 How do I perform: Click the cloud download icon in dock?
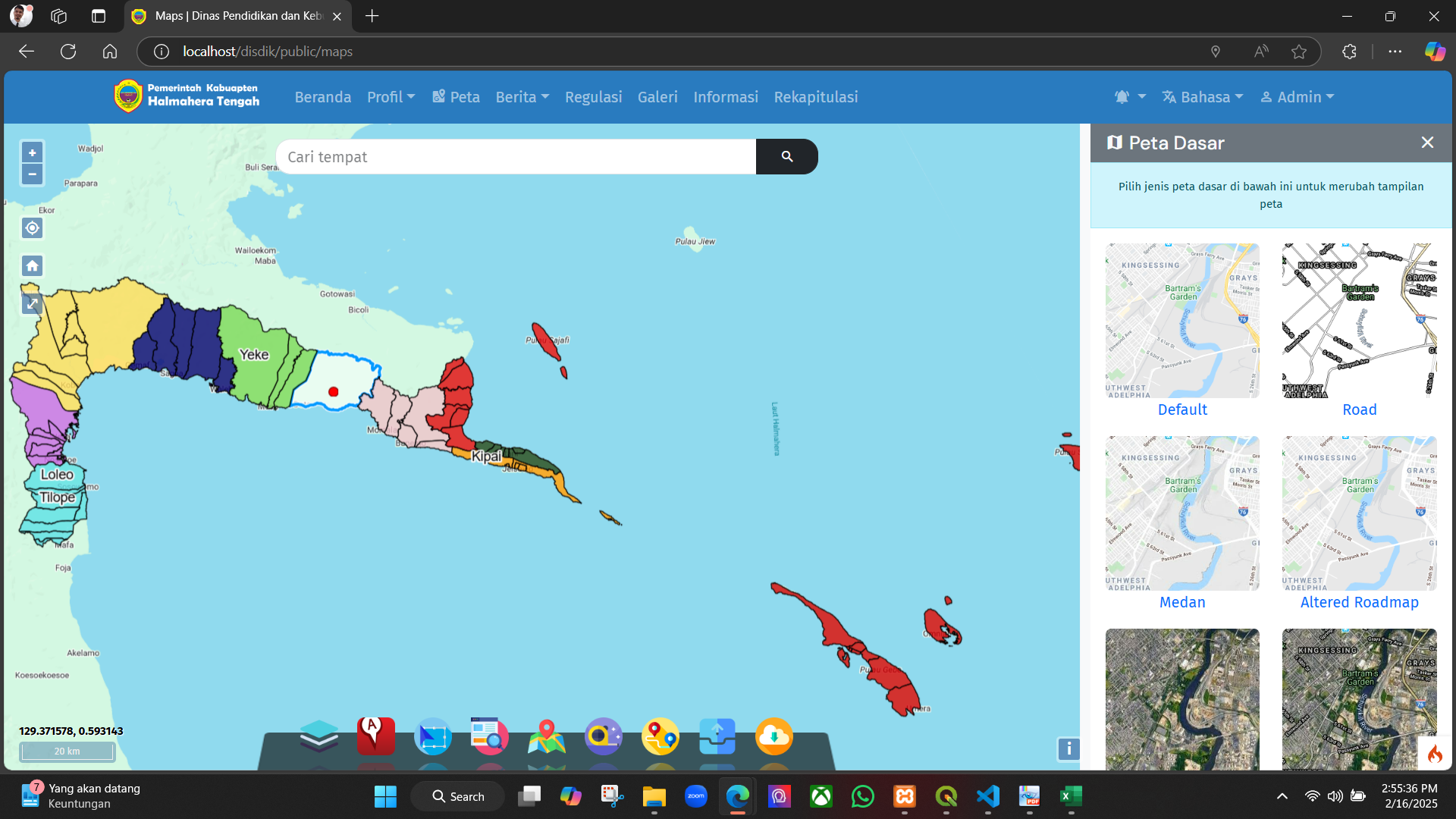point(773,736)
